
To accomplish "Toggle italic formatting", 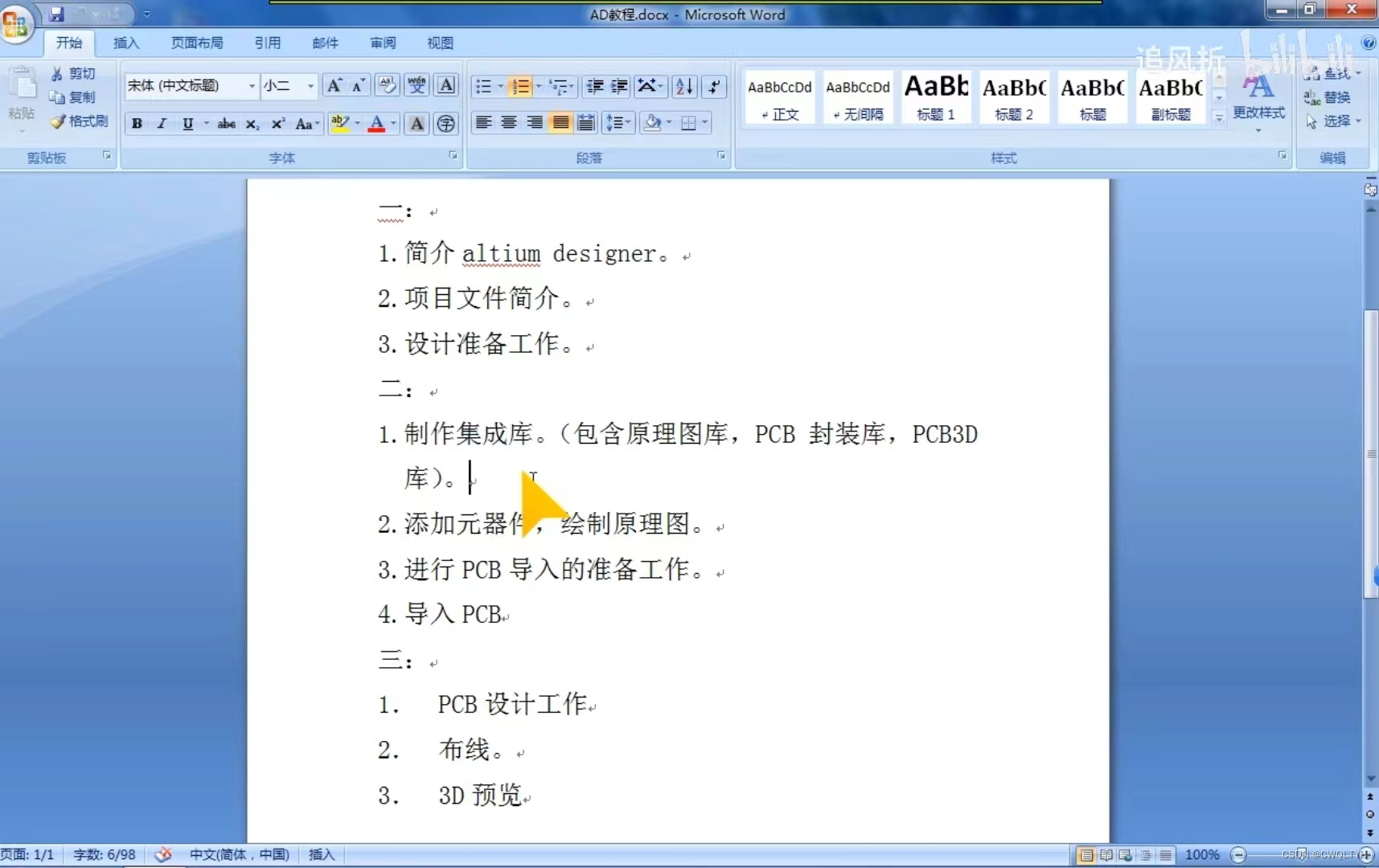I will [x=162, y=124].
